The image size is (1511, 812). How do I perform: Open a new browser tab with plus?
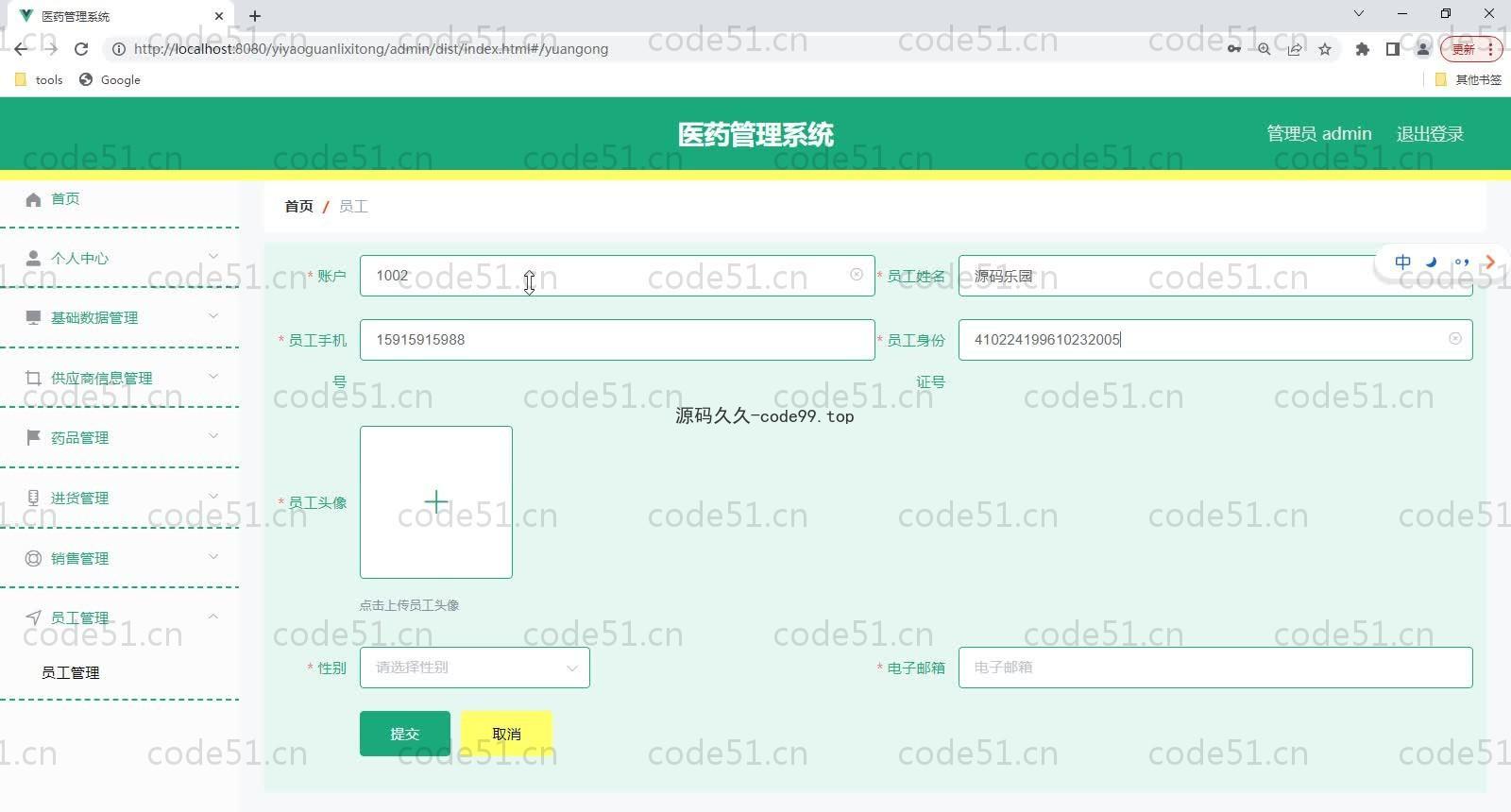255,16
